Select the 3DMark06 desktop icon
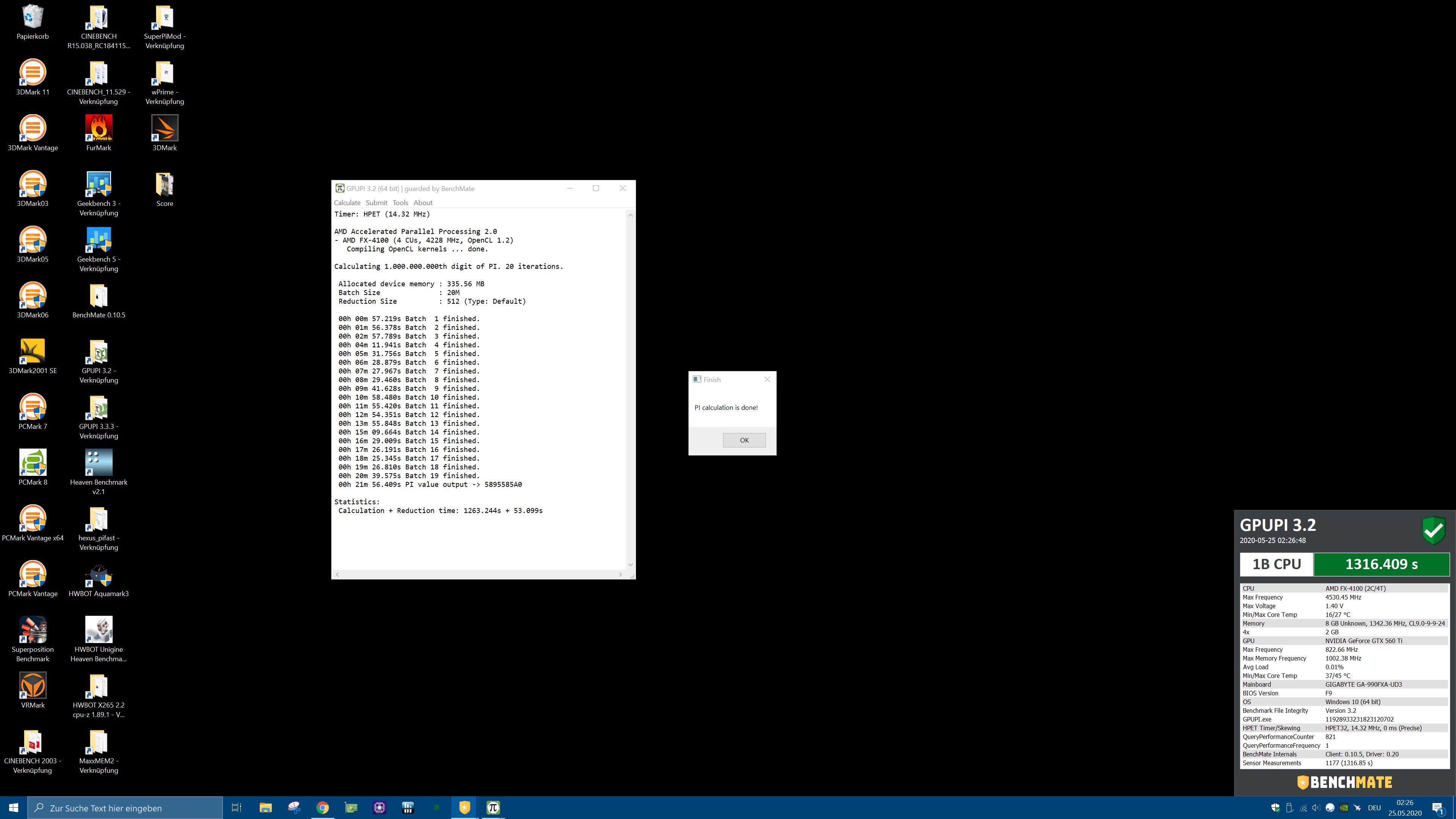The image size is (1456, 819). (x=33, y=301)
